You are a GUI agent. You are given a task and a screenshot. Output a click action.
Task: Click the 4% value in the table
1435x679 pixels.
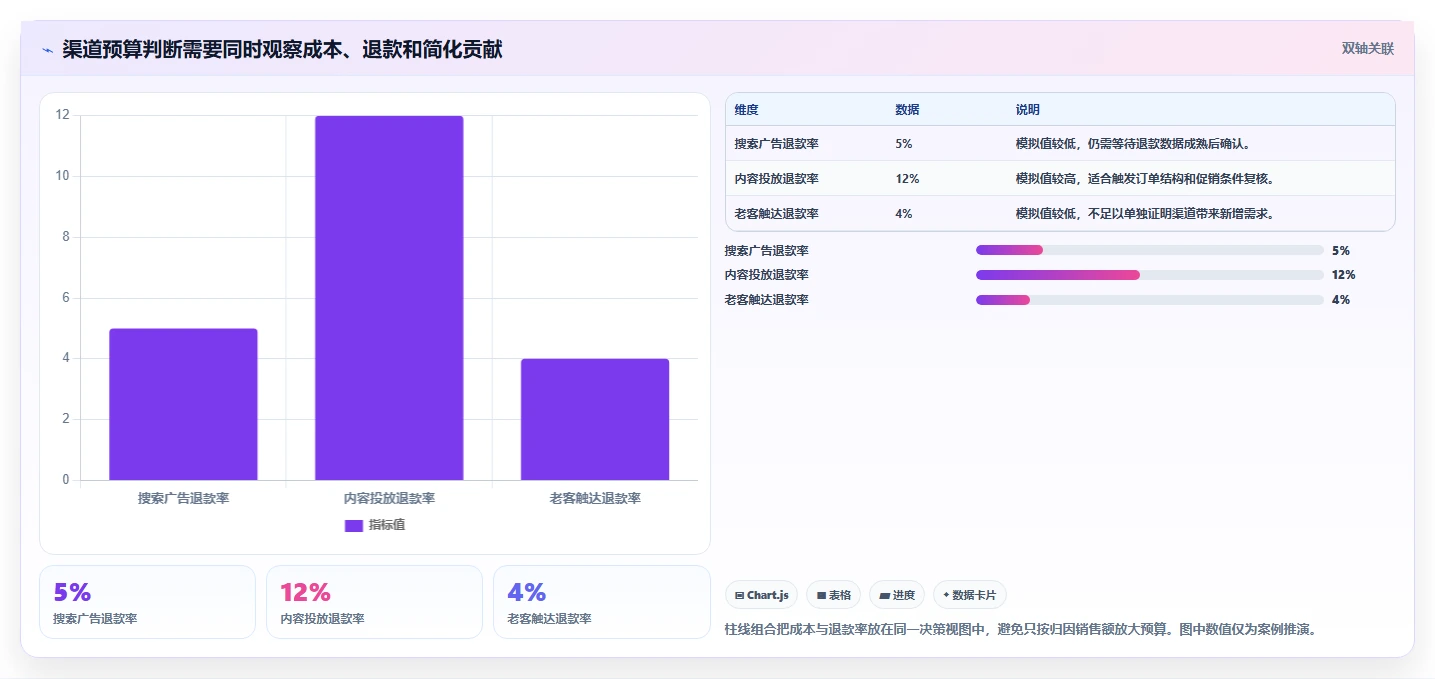click(904, 214)
